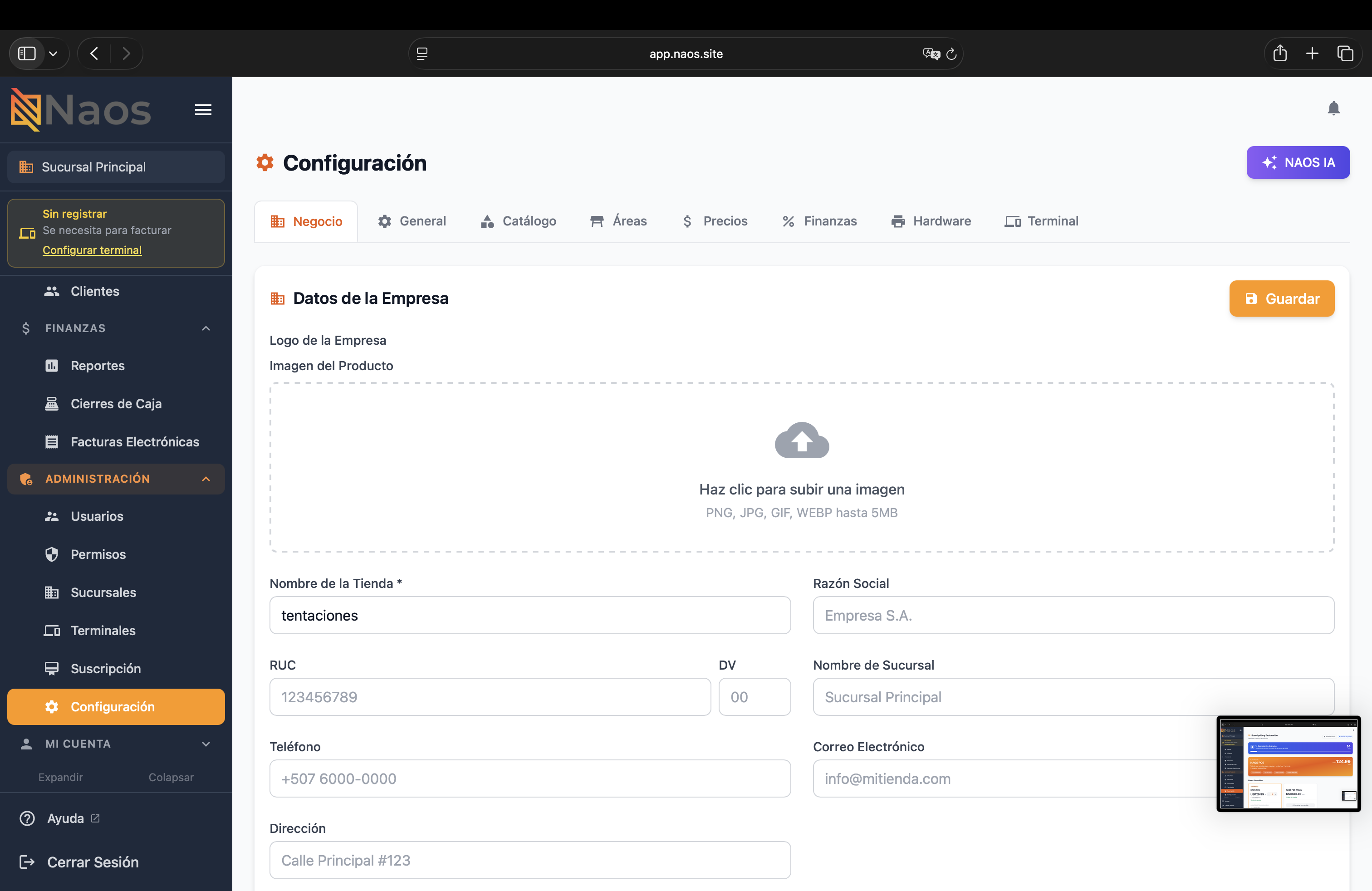Click the terminal icon in Sin registrar notice
Image resolution: width=1372 pixels, height=891 pixels.
27,233
